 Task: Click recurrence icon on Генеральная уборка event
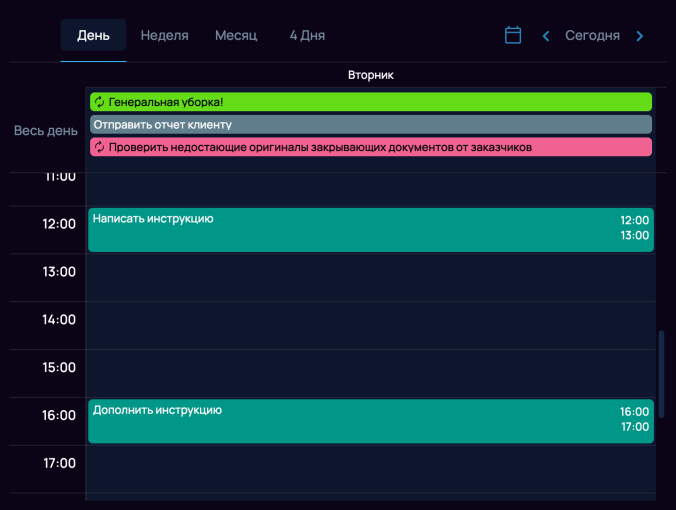[99, 102]
